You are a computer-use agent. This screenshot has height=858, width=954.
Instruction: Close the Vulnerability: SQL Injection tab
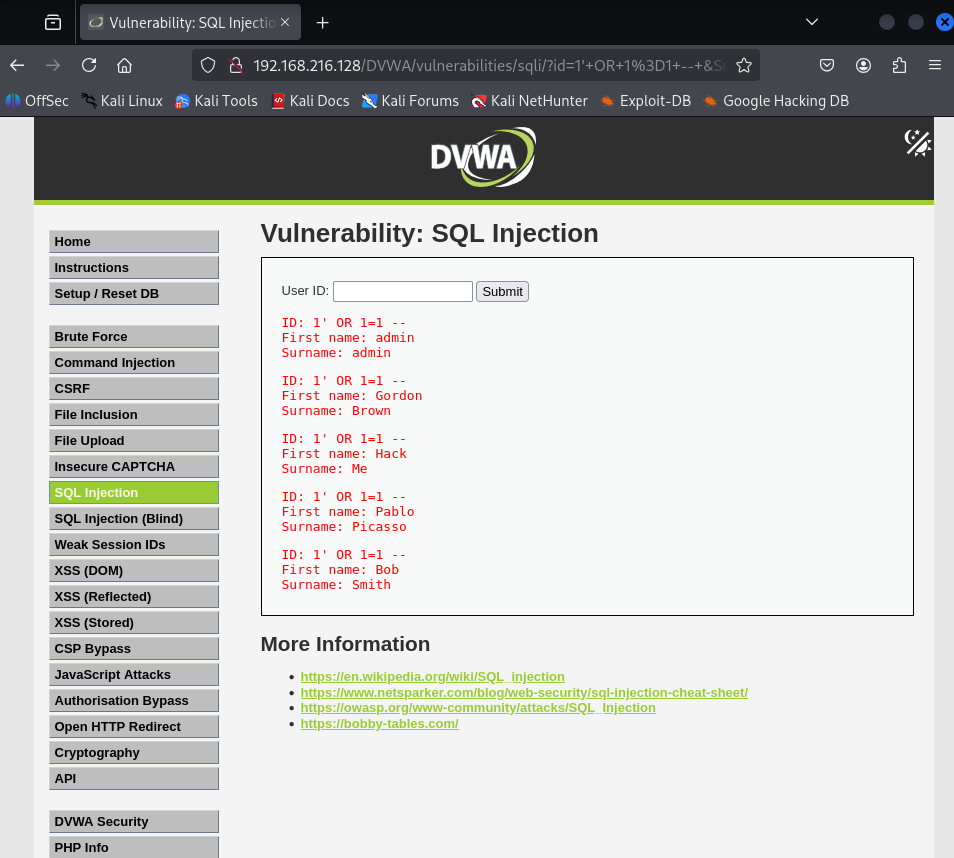[x=285, y=22]
